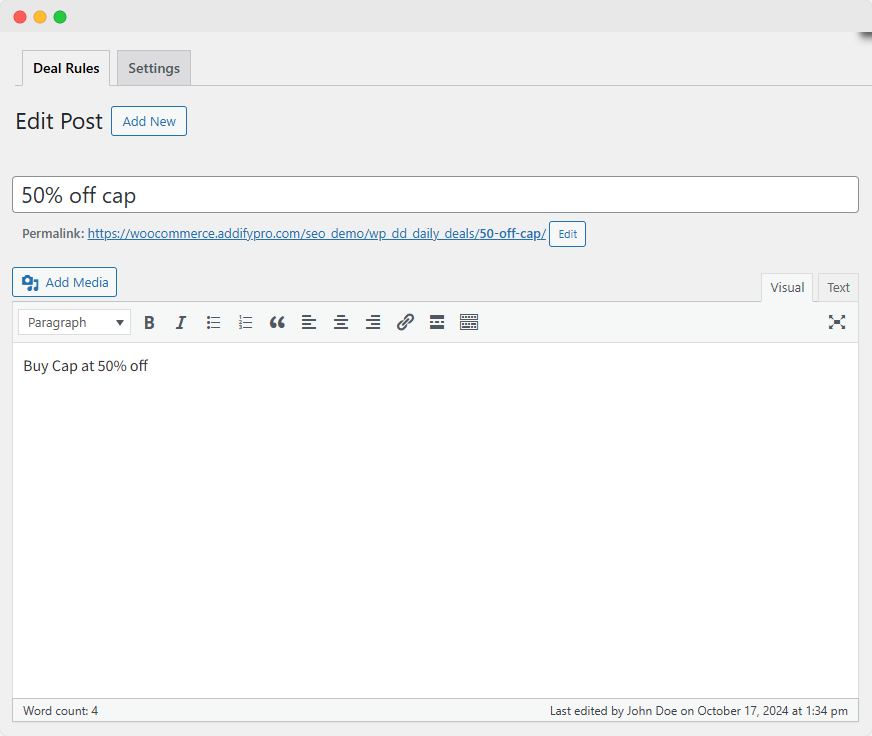Viewport: 872px width, 736px height.
Task: Insert or edit a link
Action: [x=405, y=322]
